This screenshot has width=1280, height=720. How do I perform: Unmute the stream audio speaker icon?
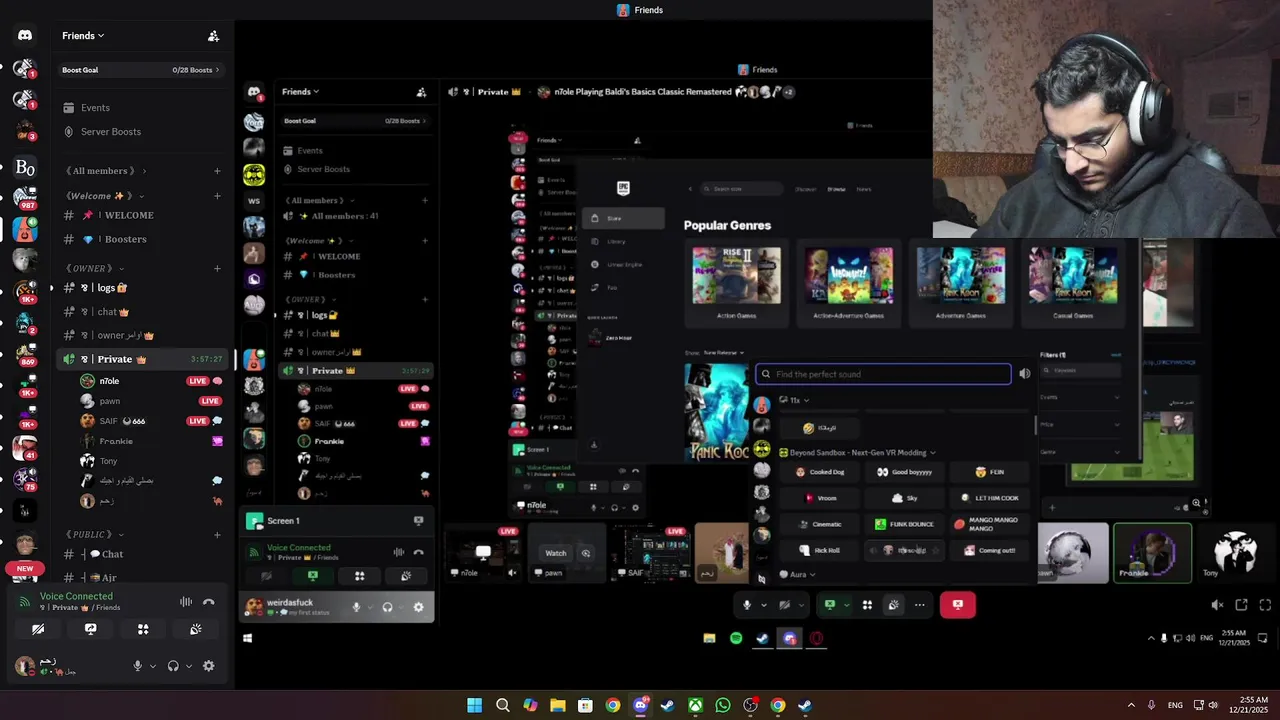[1217, 605]
